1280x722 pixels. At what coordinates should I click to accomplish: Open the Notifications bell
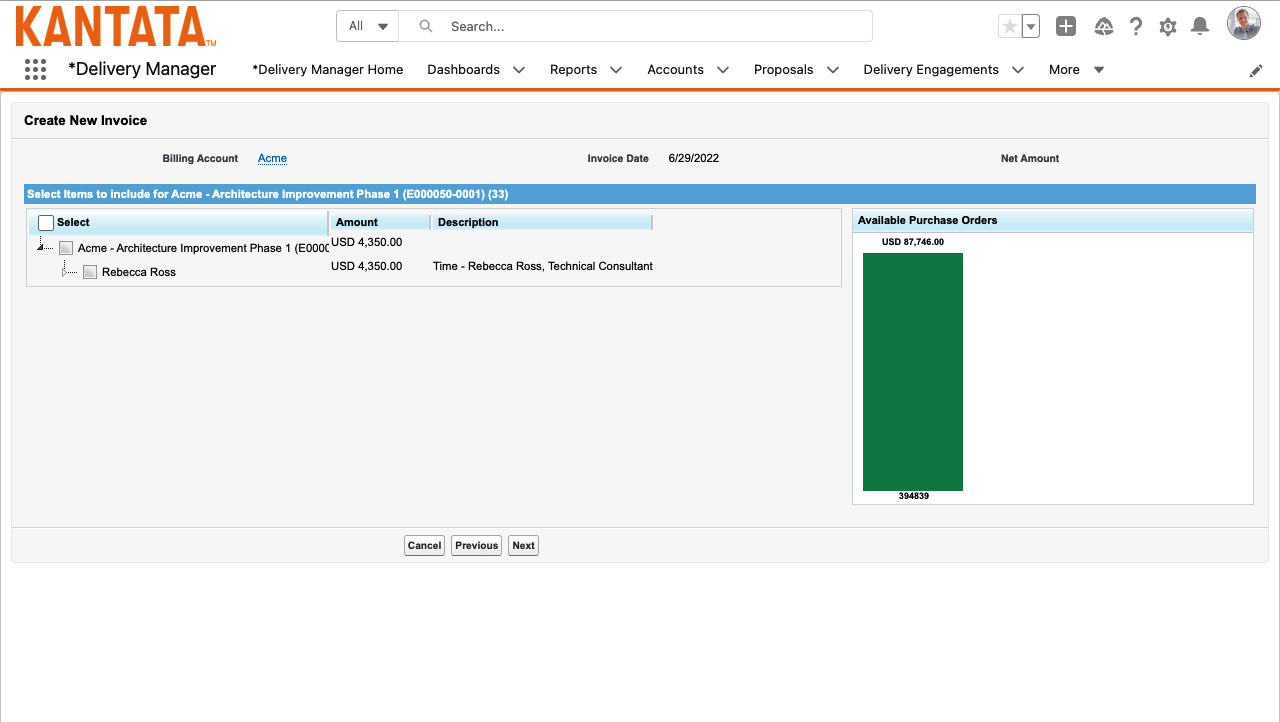[1200, 27]
